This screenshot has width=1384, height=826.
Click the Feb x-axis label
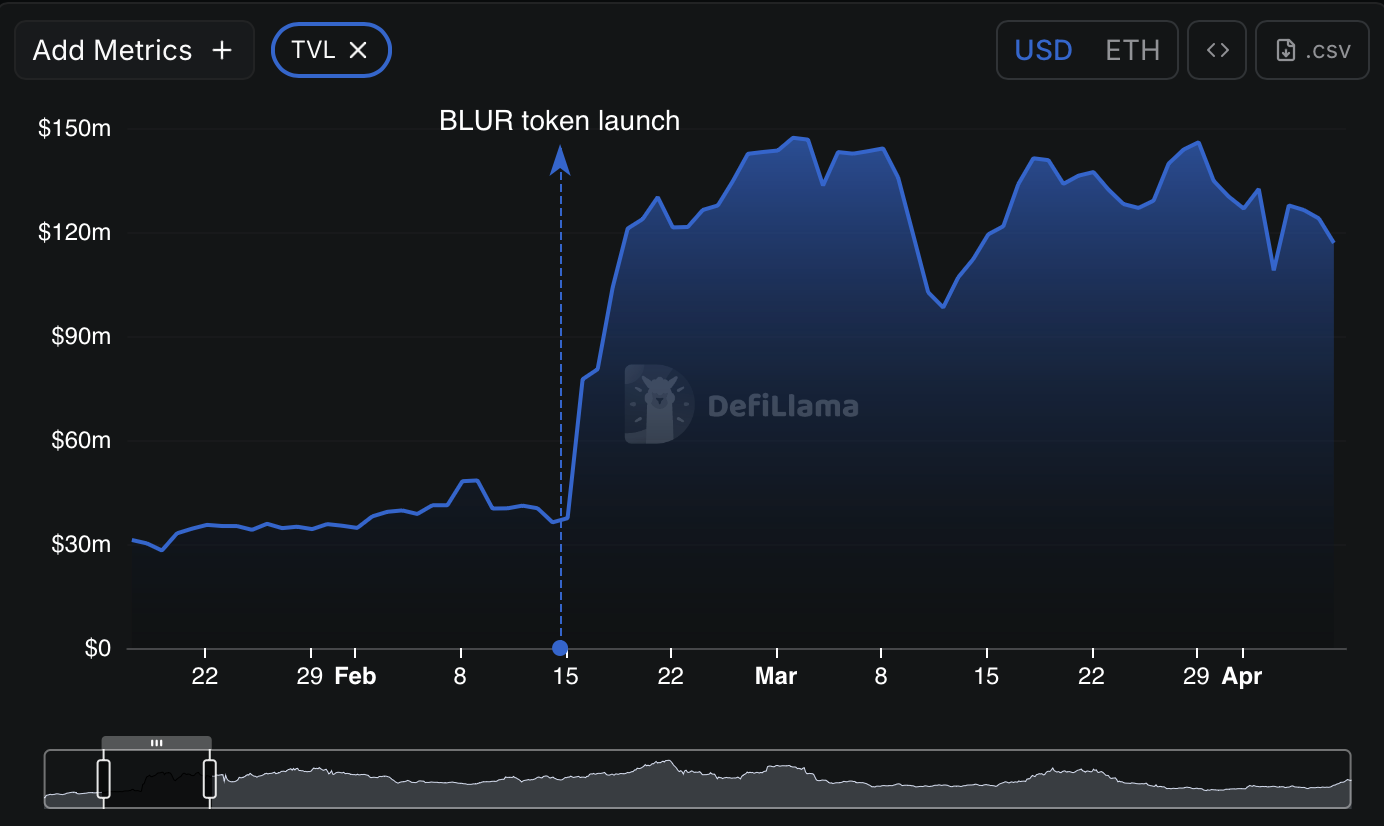(x=355, y=676)
